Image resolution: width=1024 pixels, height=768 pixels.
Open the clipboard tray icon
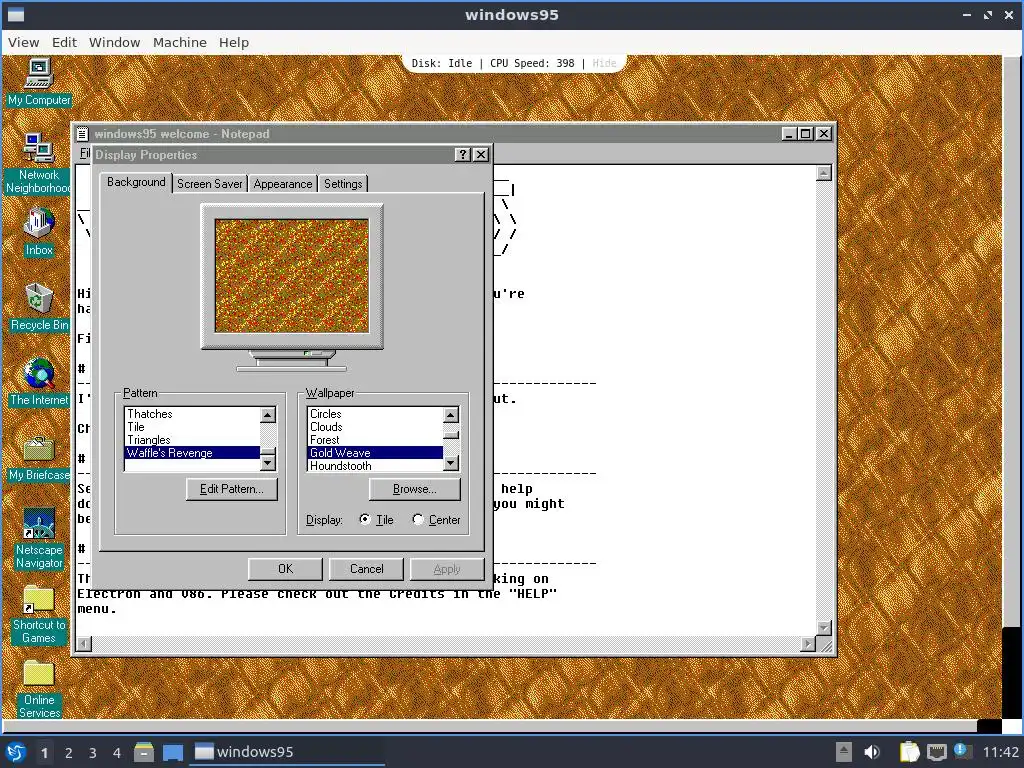[x=909, y=752]
